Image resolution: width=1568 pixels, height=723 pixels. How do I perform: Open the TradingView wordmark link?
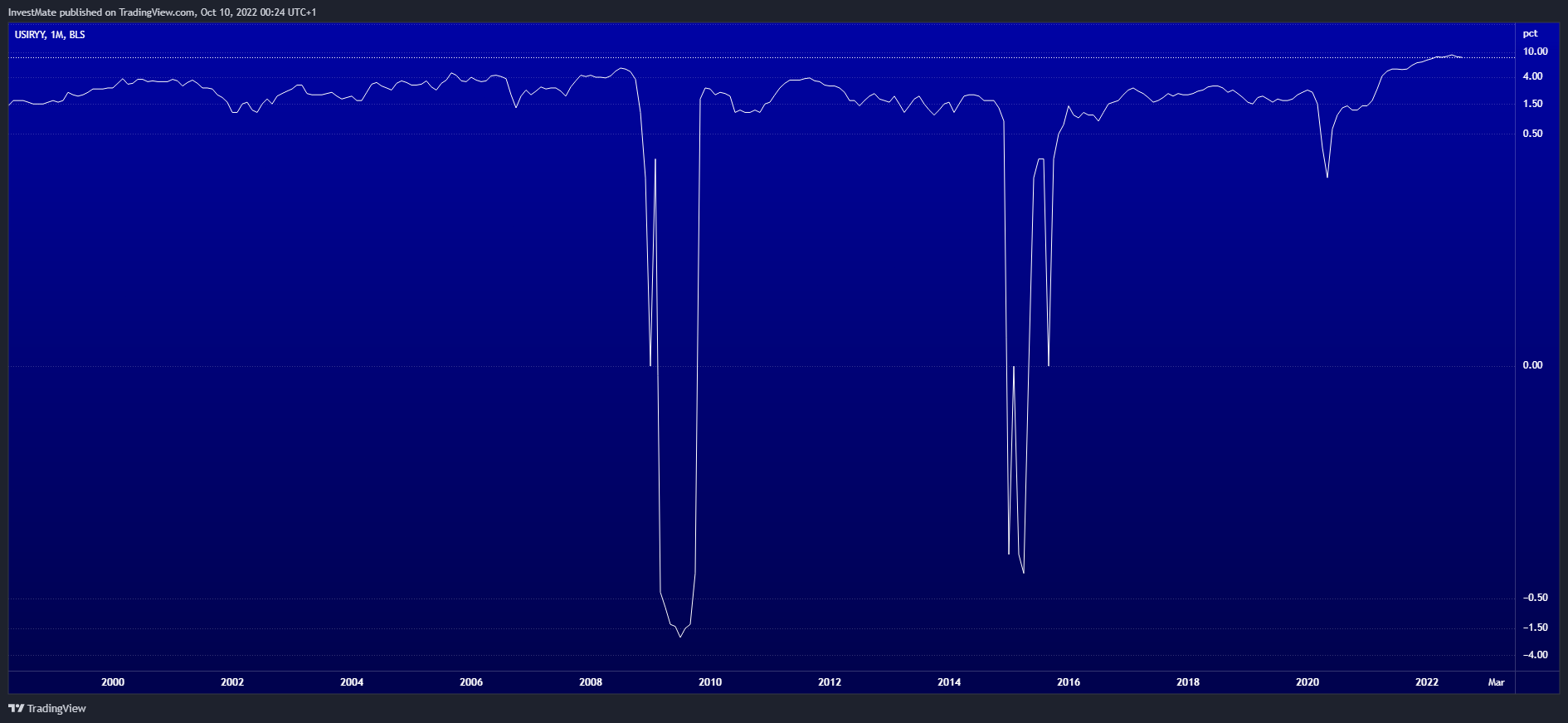pos(56,708)
